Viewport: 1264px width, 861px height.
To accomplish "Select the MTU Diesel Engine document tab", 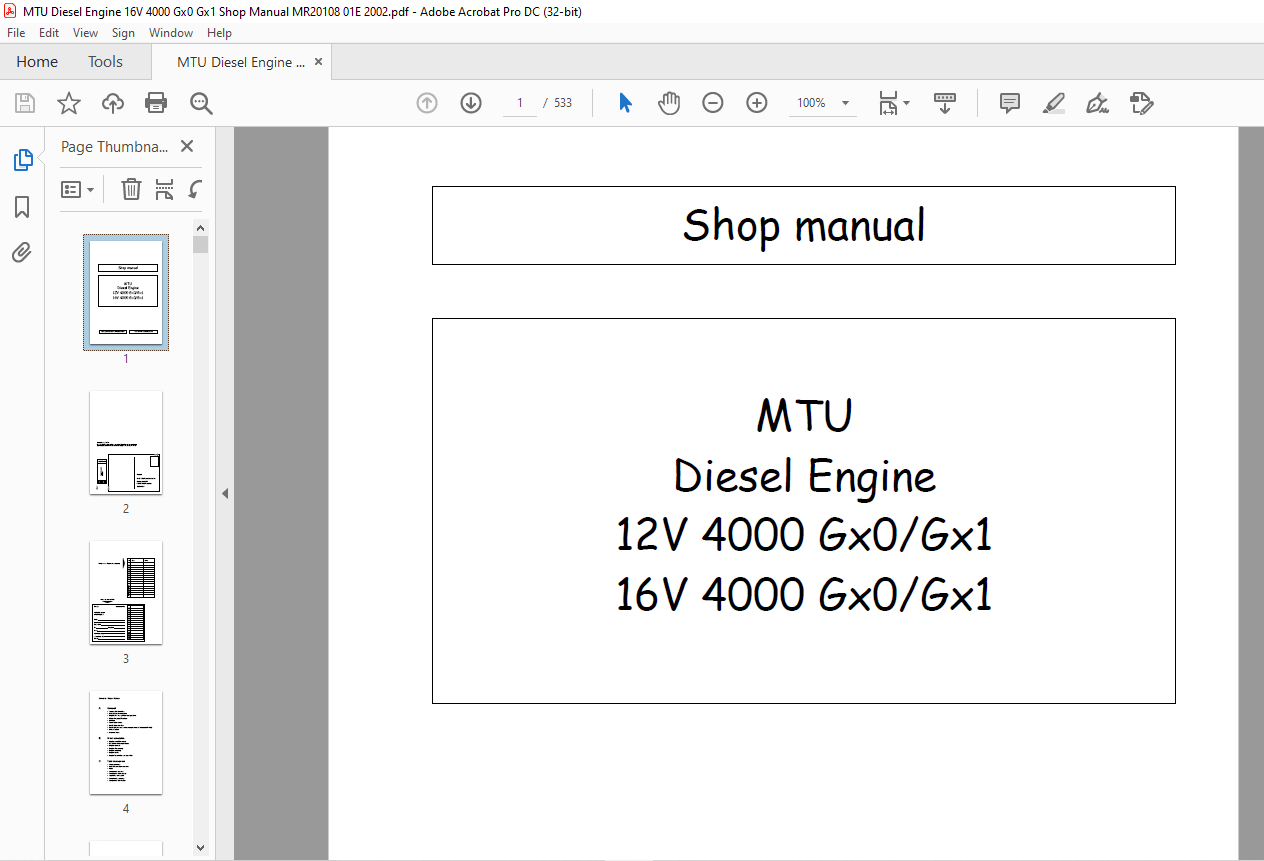I will point(241,62).
